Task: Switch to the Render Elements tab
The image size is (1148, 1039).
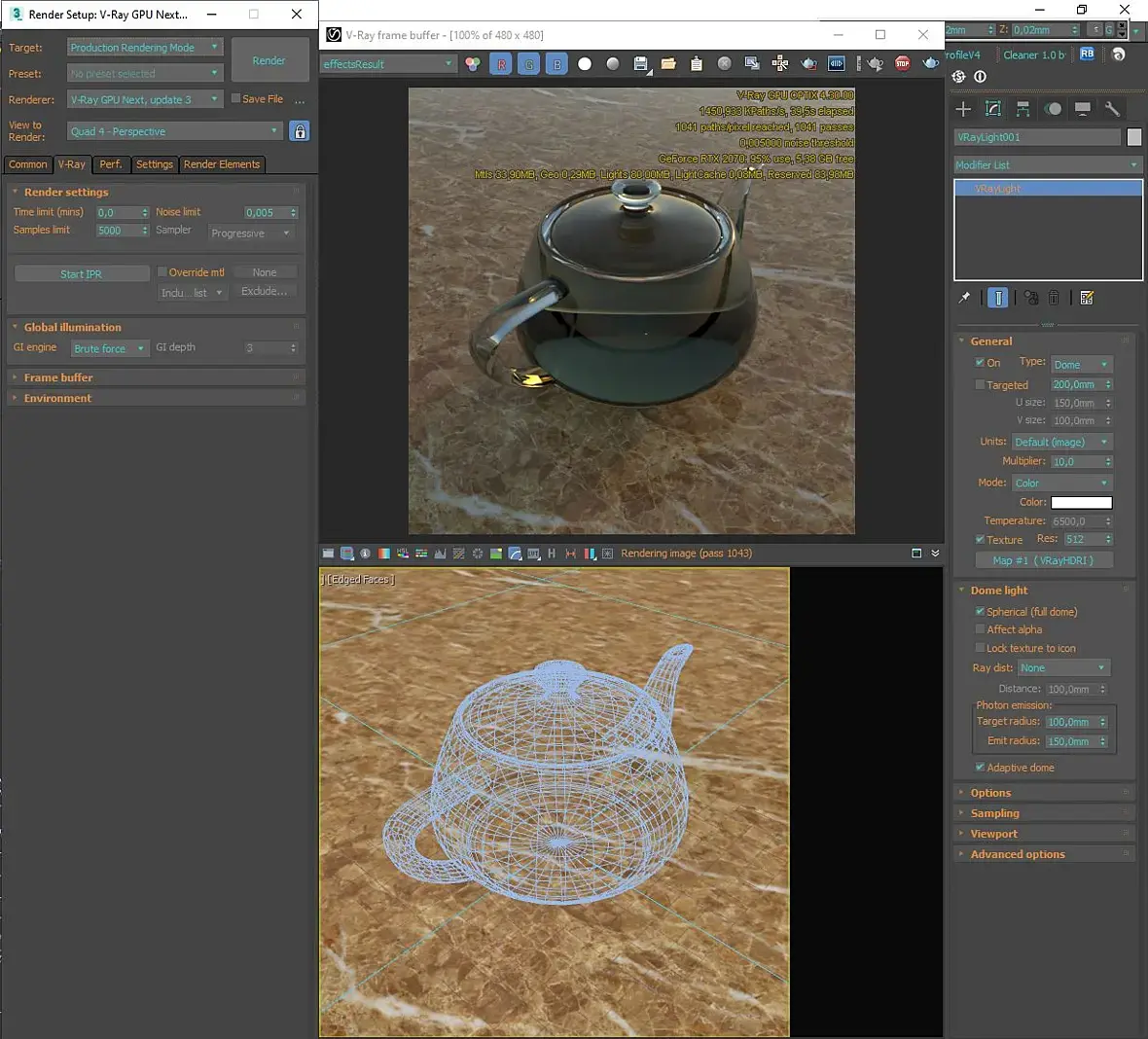Action: pyautogui.click(x=222, y=164)
